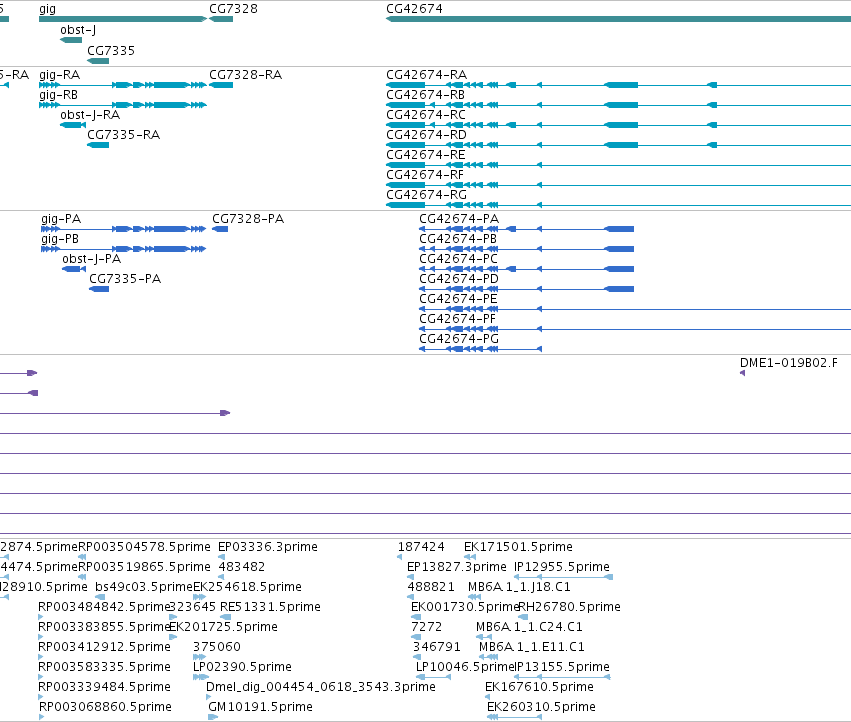
Task: Click the RP003412912.5prime label
Action: coord(104,647)
